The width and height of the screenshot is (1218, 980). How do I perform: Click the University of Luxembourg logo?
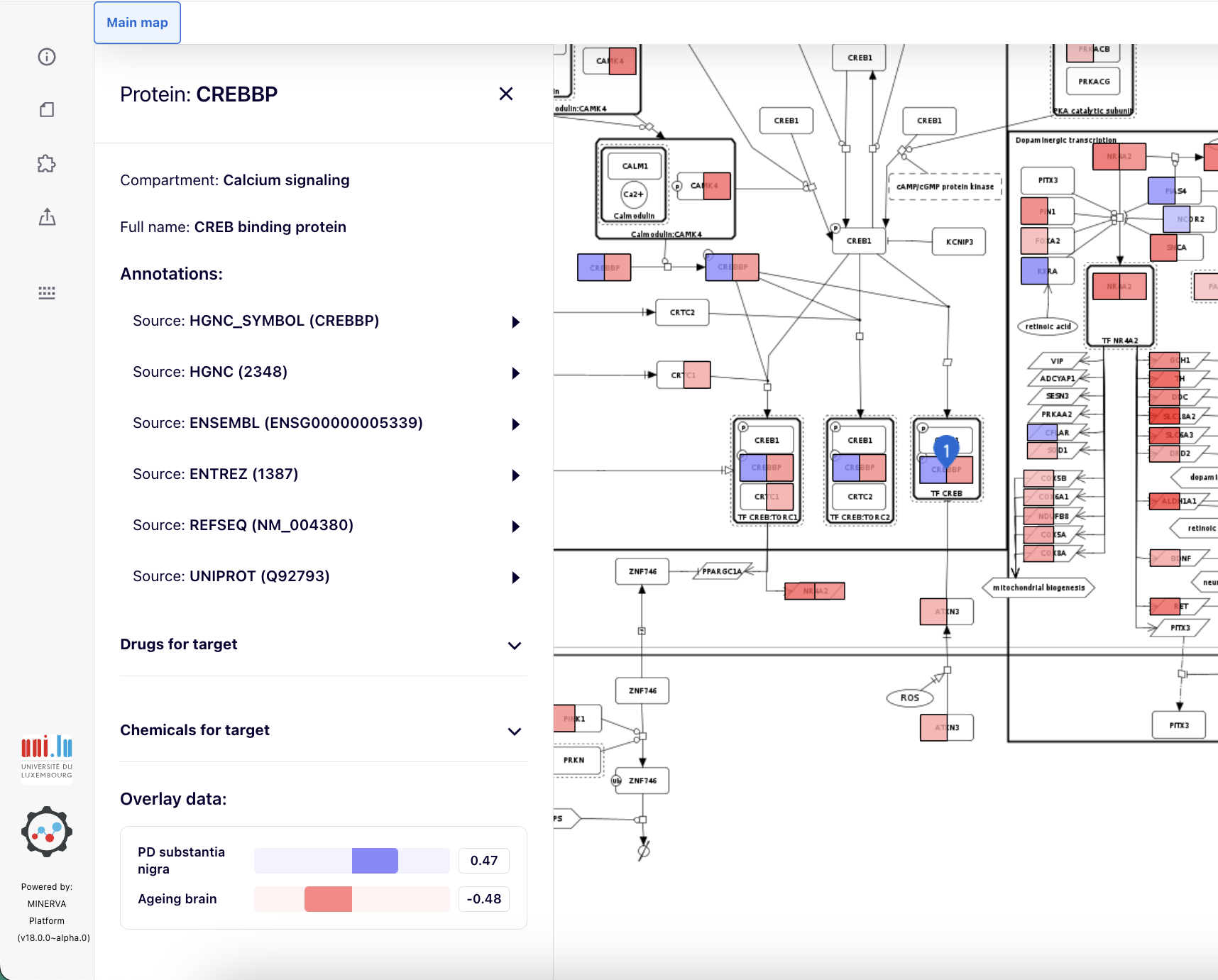pos(47,756)
